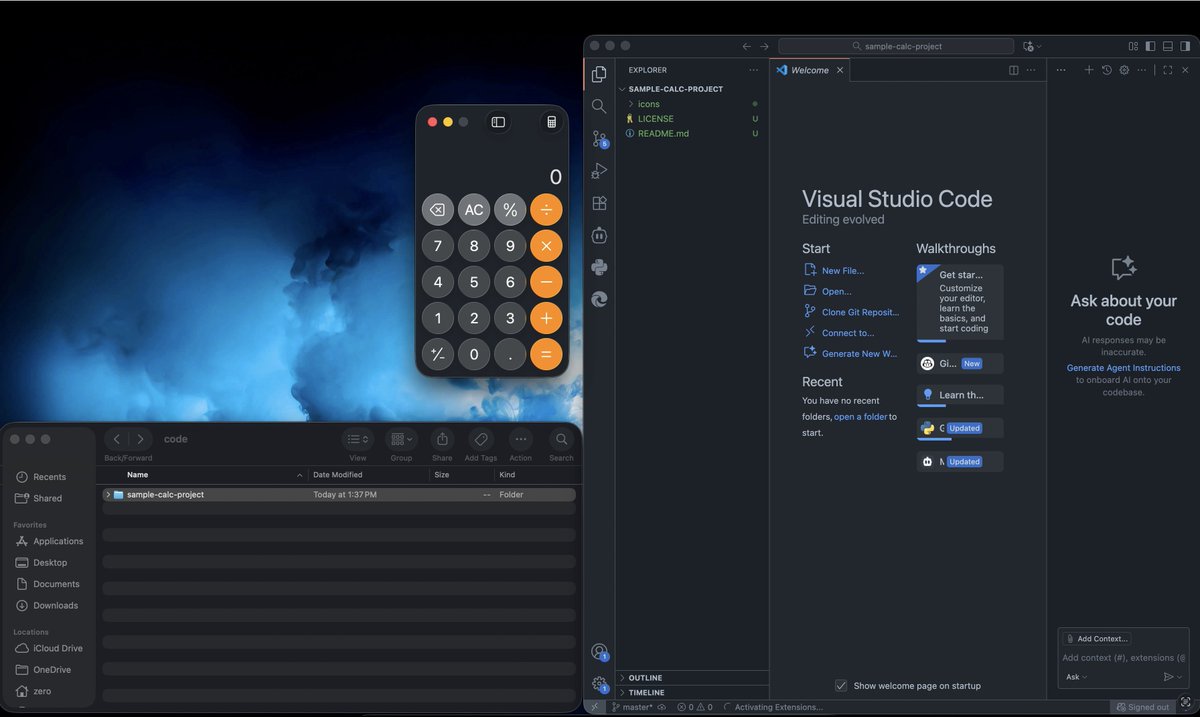This screenshot has height=717, width=1200.
Task: Click the calculator mode icon in Calculator title bar
Action: pyautogui.click(x=550, y=122)
